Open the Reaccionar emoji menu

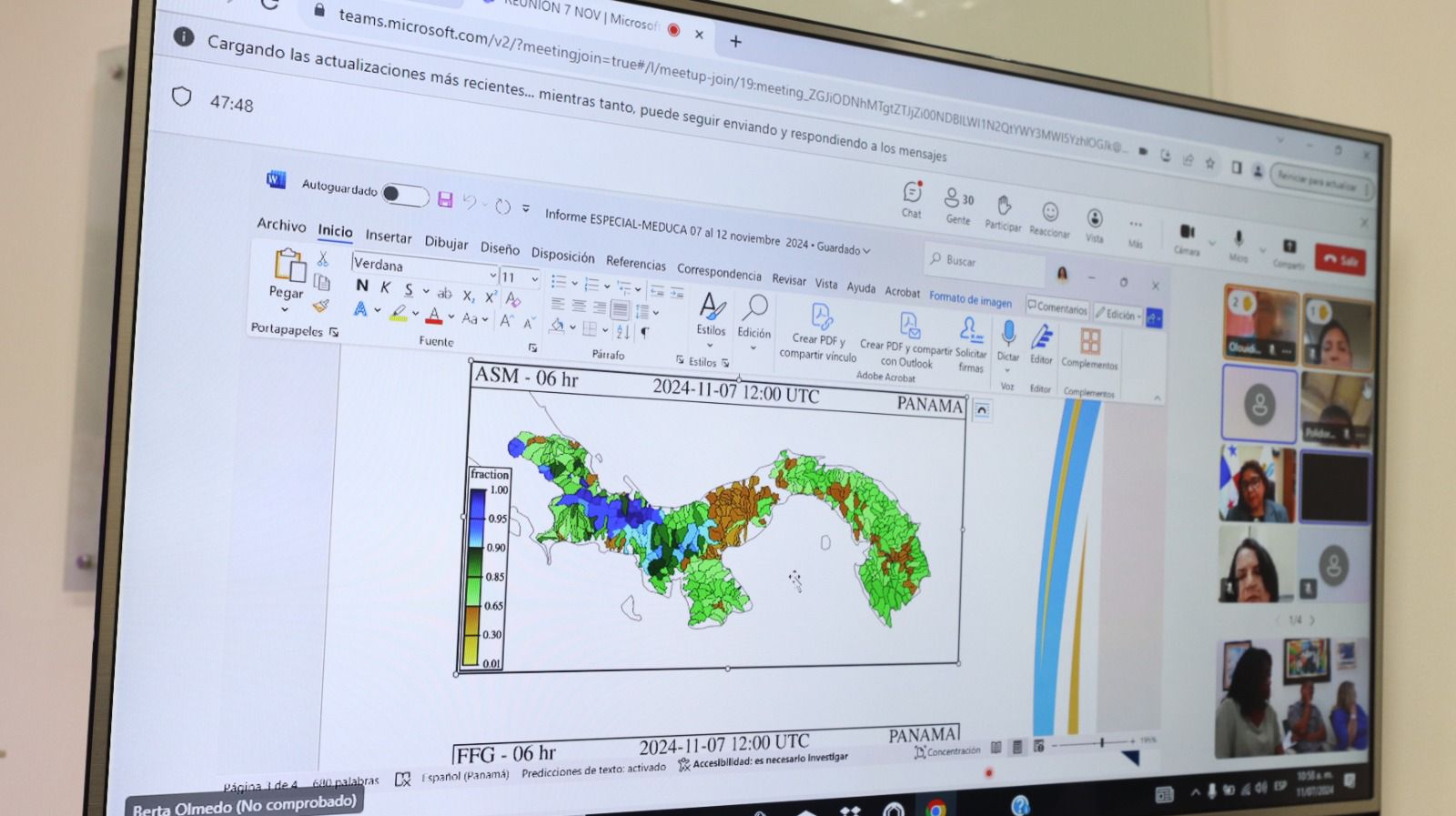pyautogui.click(x=1049, y=219)
